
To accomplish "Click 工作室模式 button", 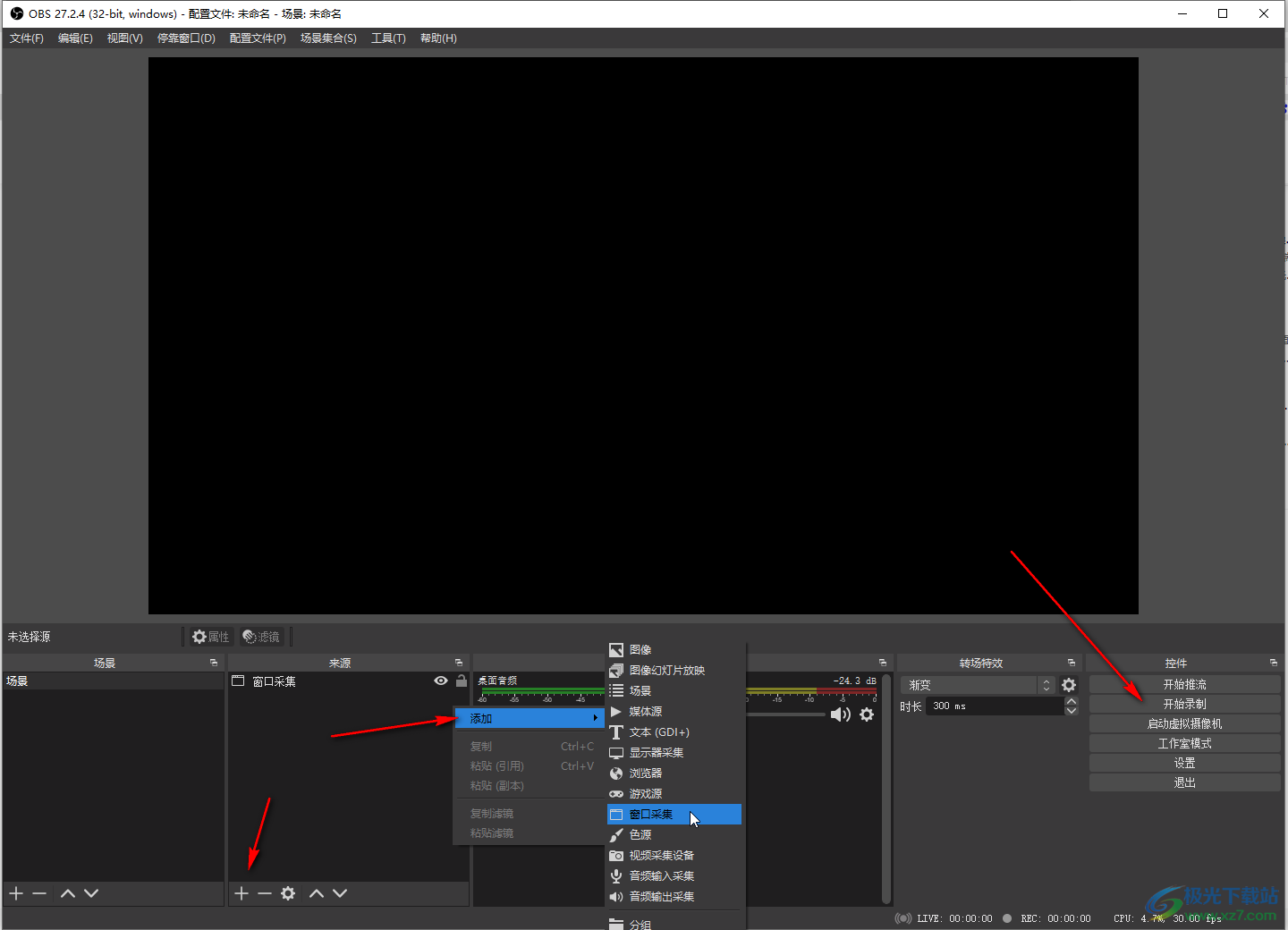I will (1184, 743).
